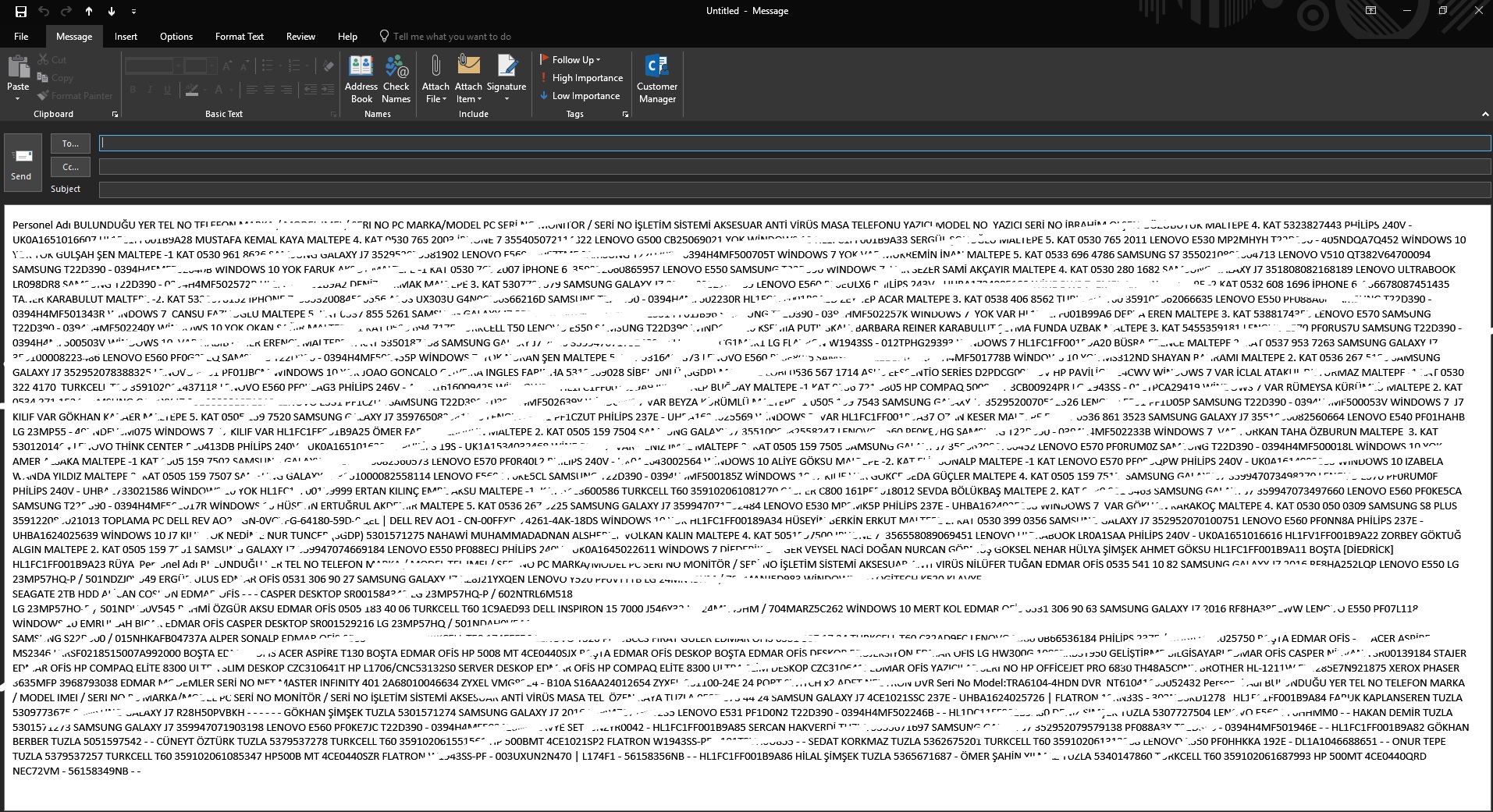Open Attach Item menu
Image resolution: width=1493 pixels, height=812 pixels.
468,79
